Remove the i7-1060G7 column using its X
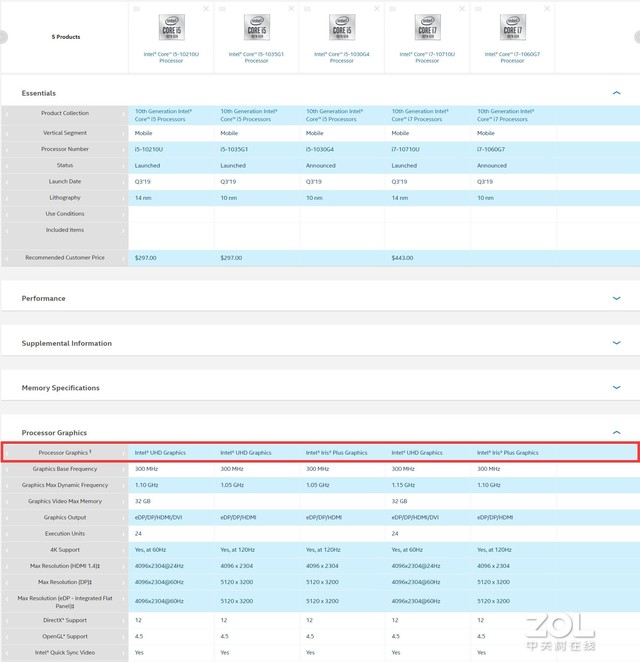 (547, 8)
